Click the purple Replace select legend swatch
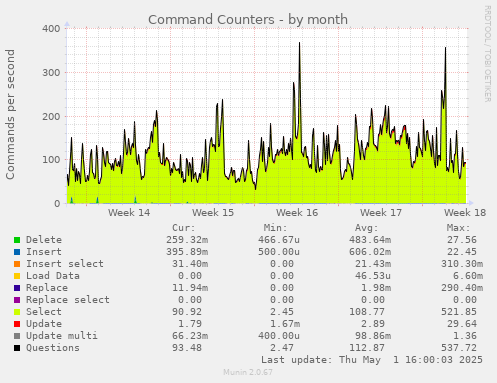This screenshot has height=383, width=497. [17, 300]
